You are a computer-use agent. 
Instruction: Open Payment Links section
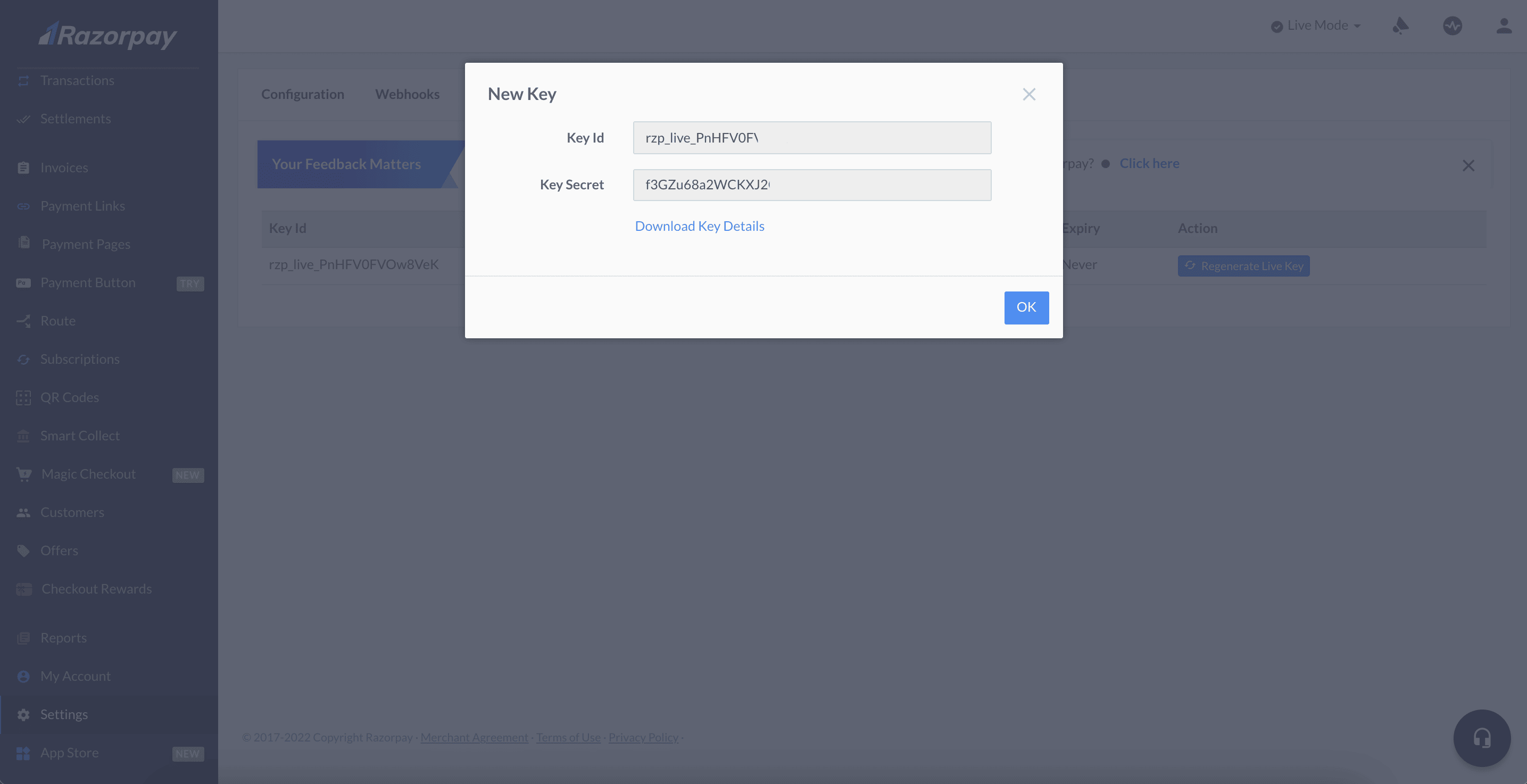[82, 206]
